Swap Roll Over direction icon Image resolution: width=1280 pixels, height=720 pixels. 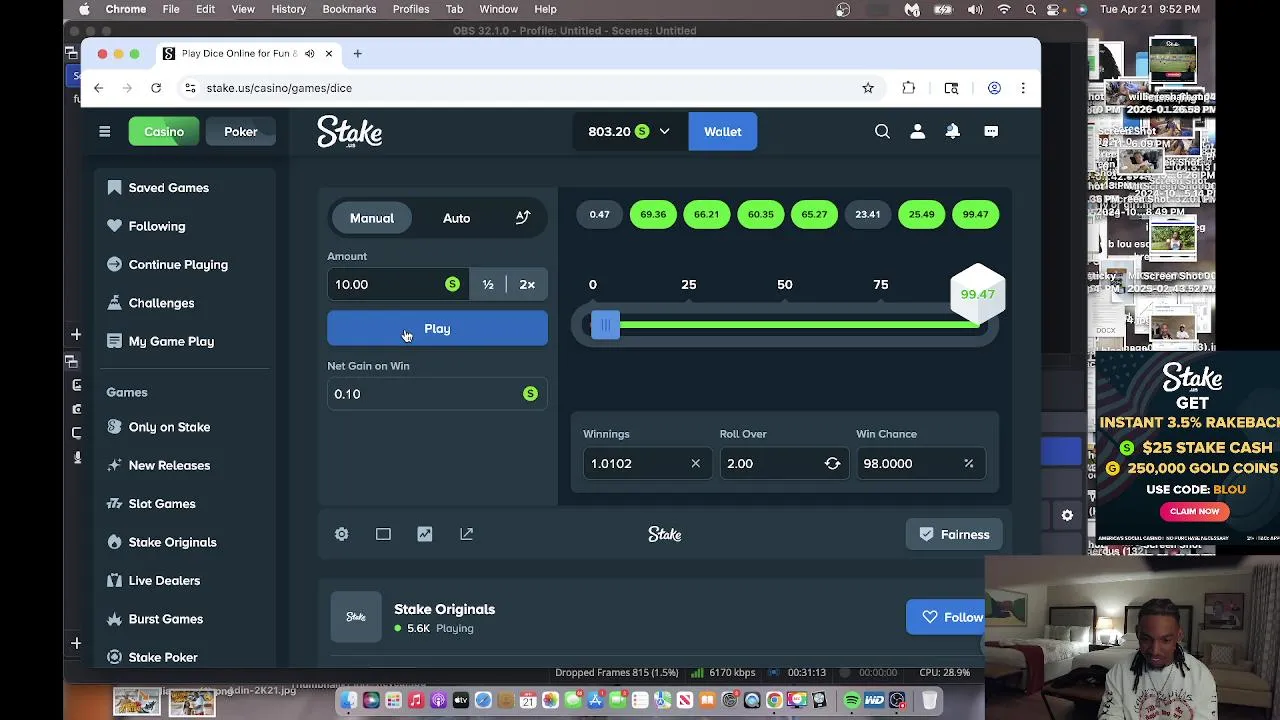[832, 464]
